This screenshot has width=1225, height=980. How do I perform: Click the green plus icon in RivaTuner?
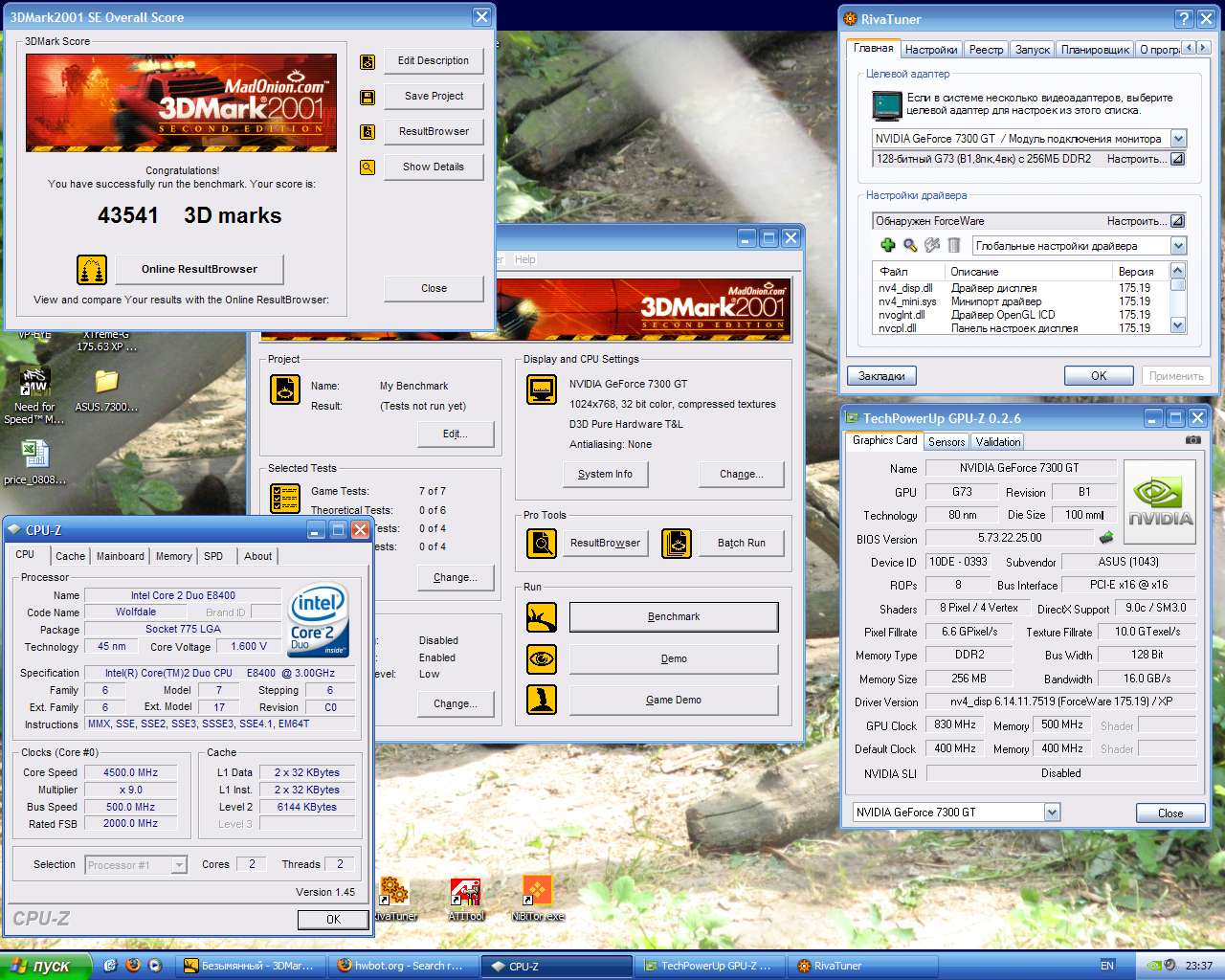point(888,246)
